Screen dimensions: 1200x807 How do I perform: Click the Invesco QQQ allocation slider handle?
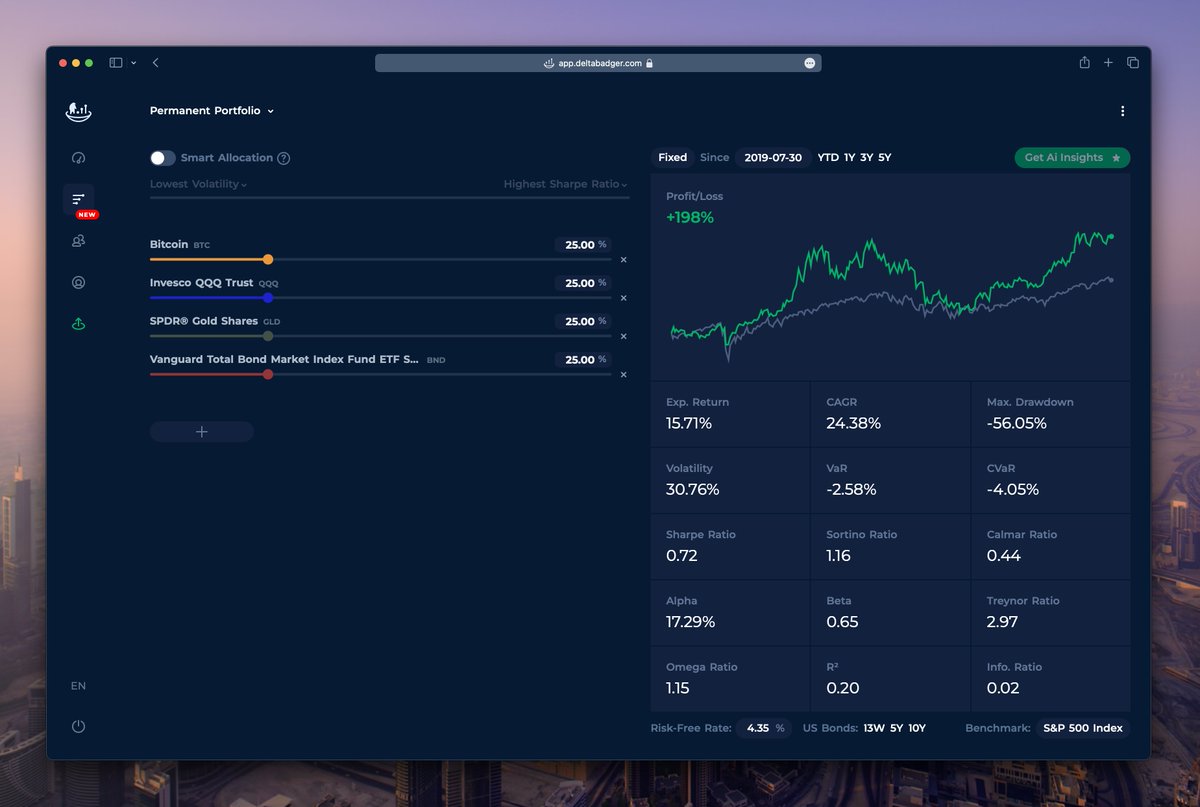(x=268, y=298)
